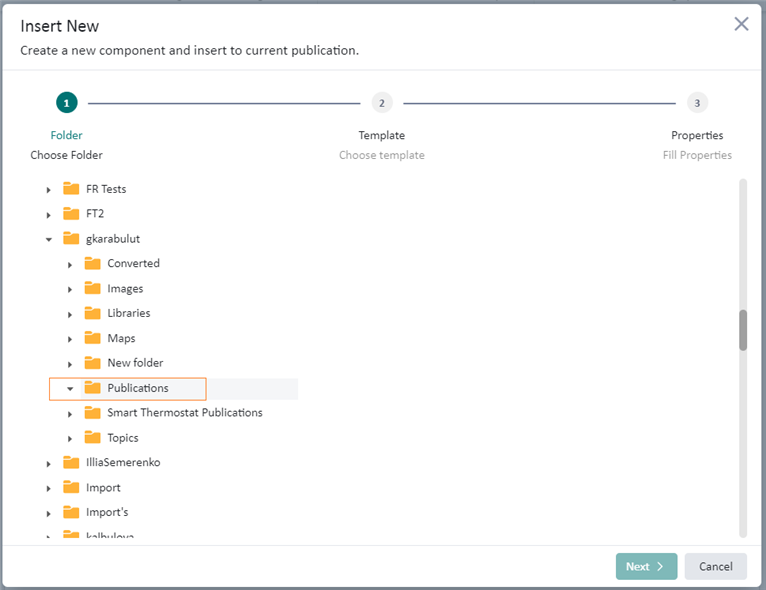Expand the Converted folder arrow

[x=70, y=265]
